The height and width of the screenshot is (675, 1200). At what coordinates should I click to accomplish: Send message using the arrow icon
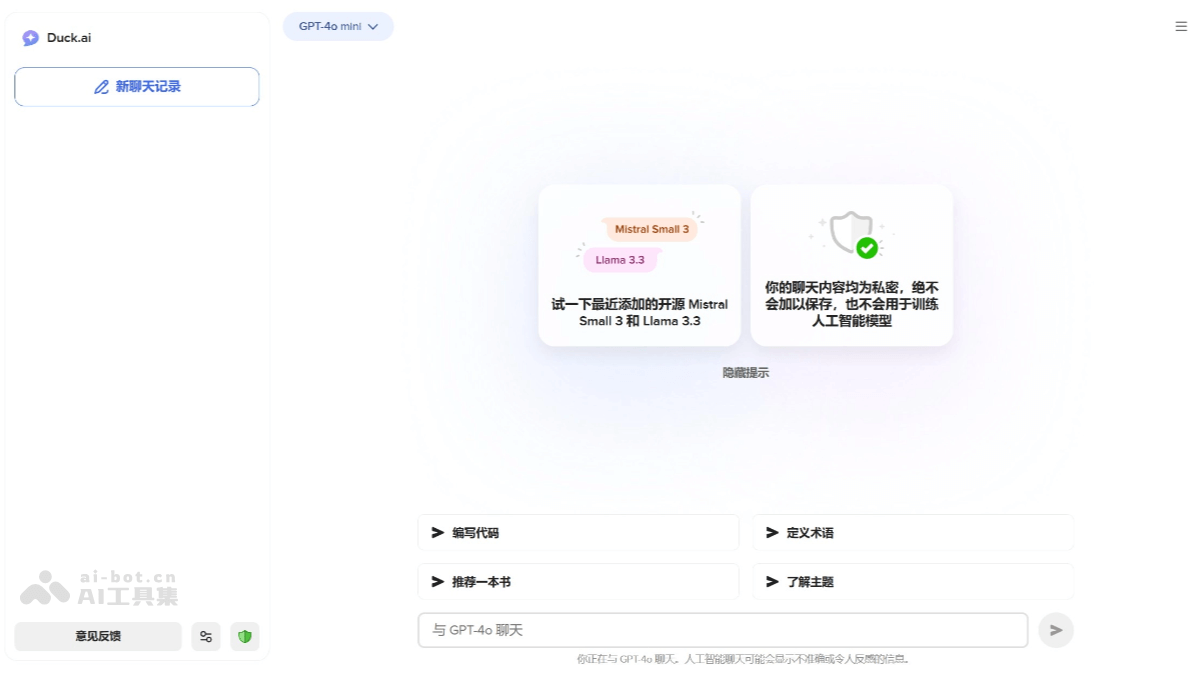pyautogui.click(x=1055, y=630)
